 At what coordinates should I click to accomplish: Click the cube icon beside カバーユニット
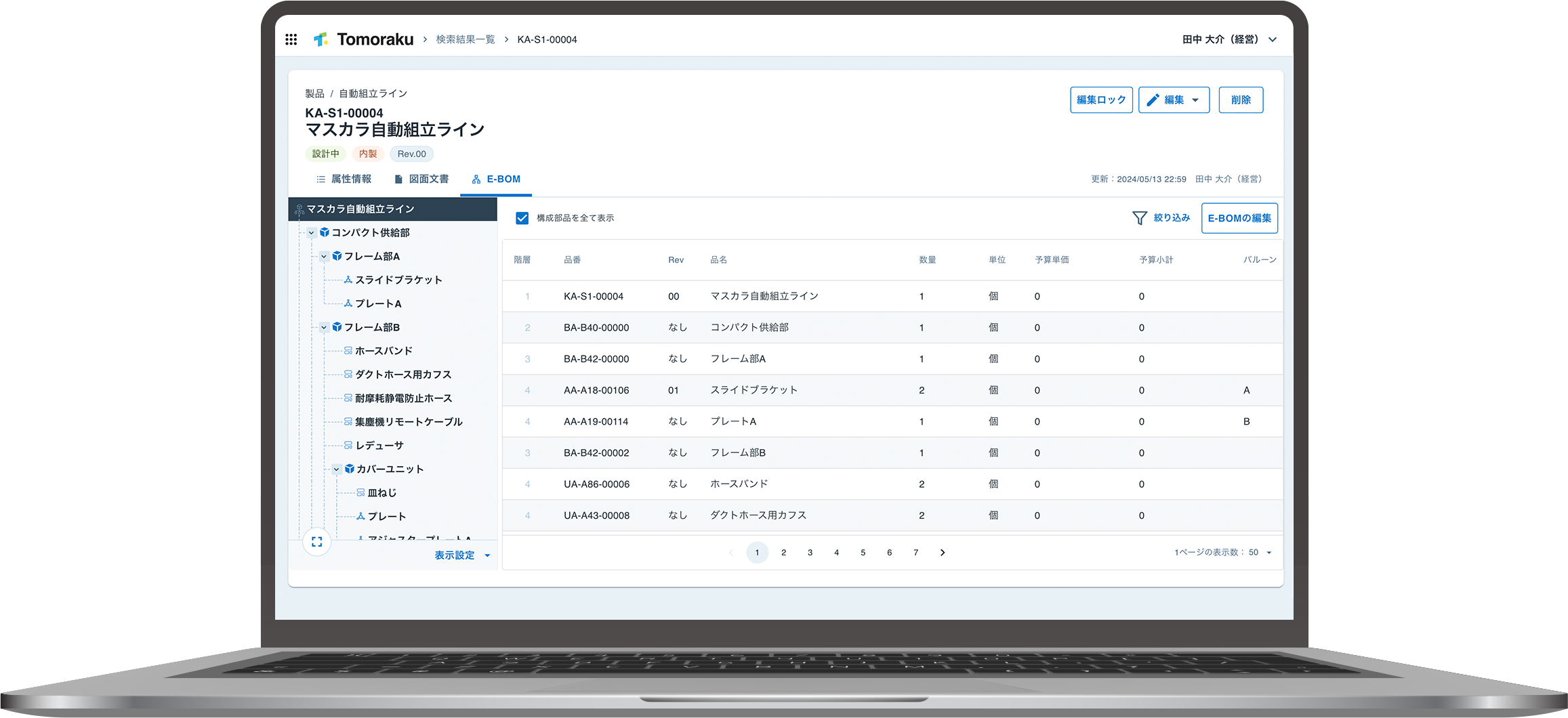[348, 468]
